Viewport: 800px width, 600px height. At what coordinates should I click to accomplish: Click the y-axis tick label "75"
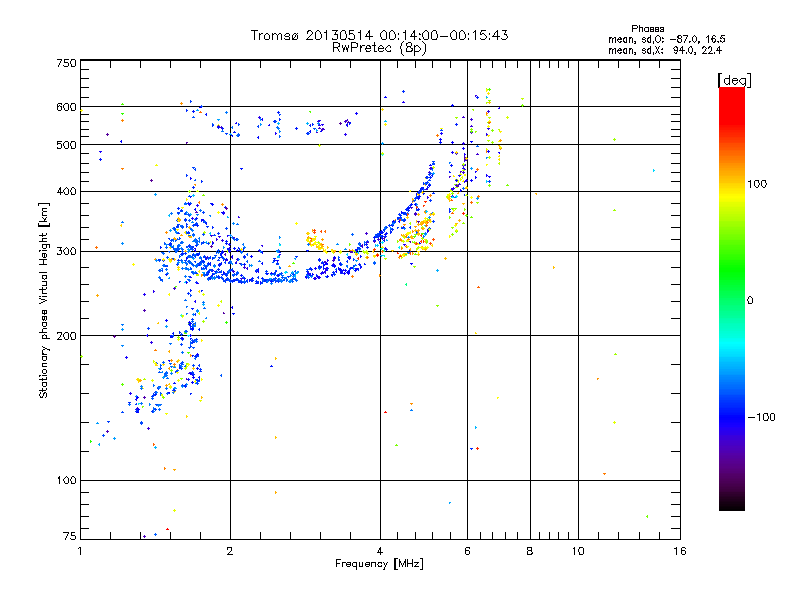[70, 536]
